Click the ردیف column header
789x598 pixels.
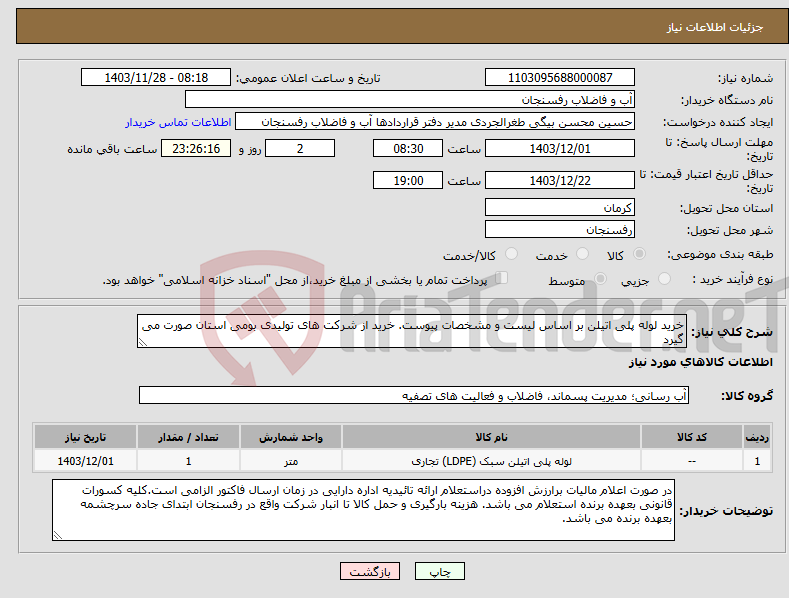pos(757,437)
